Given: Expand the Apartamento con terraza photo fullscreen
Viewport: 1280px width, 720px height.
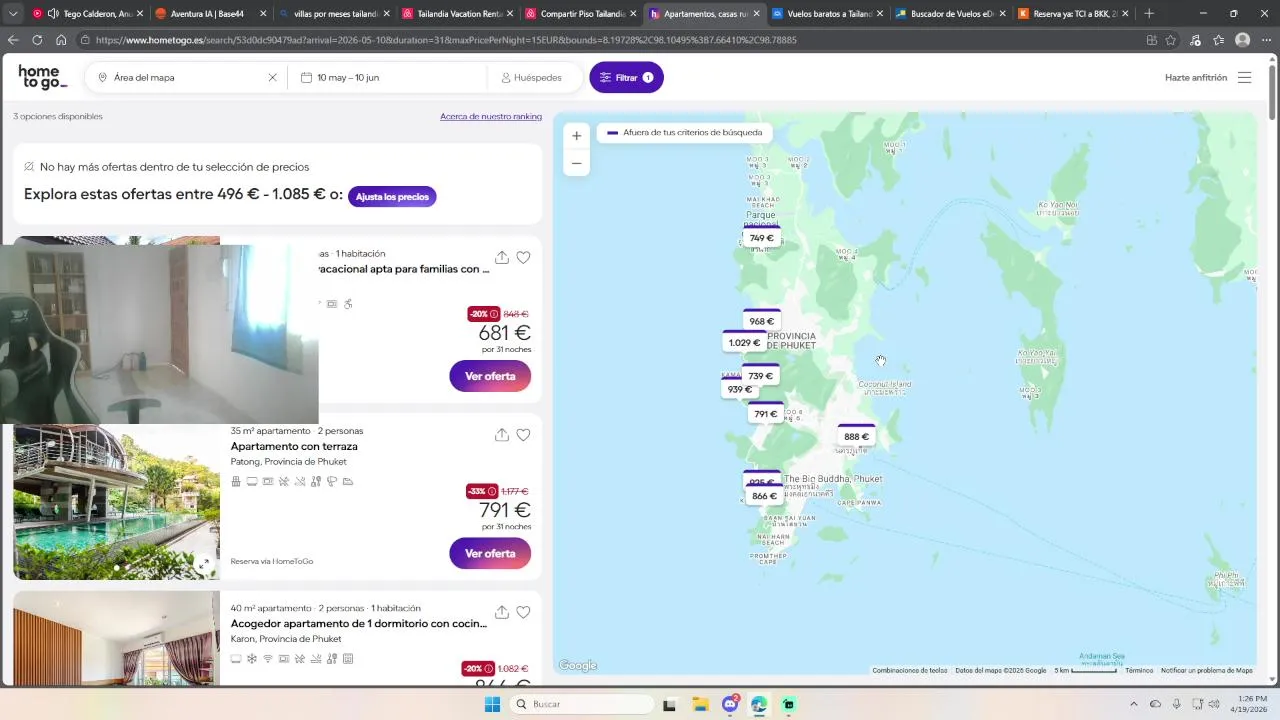Looking at the screenshot, I should (x=204, y=565).
